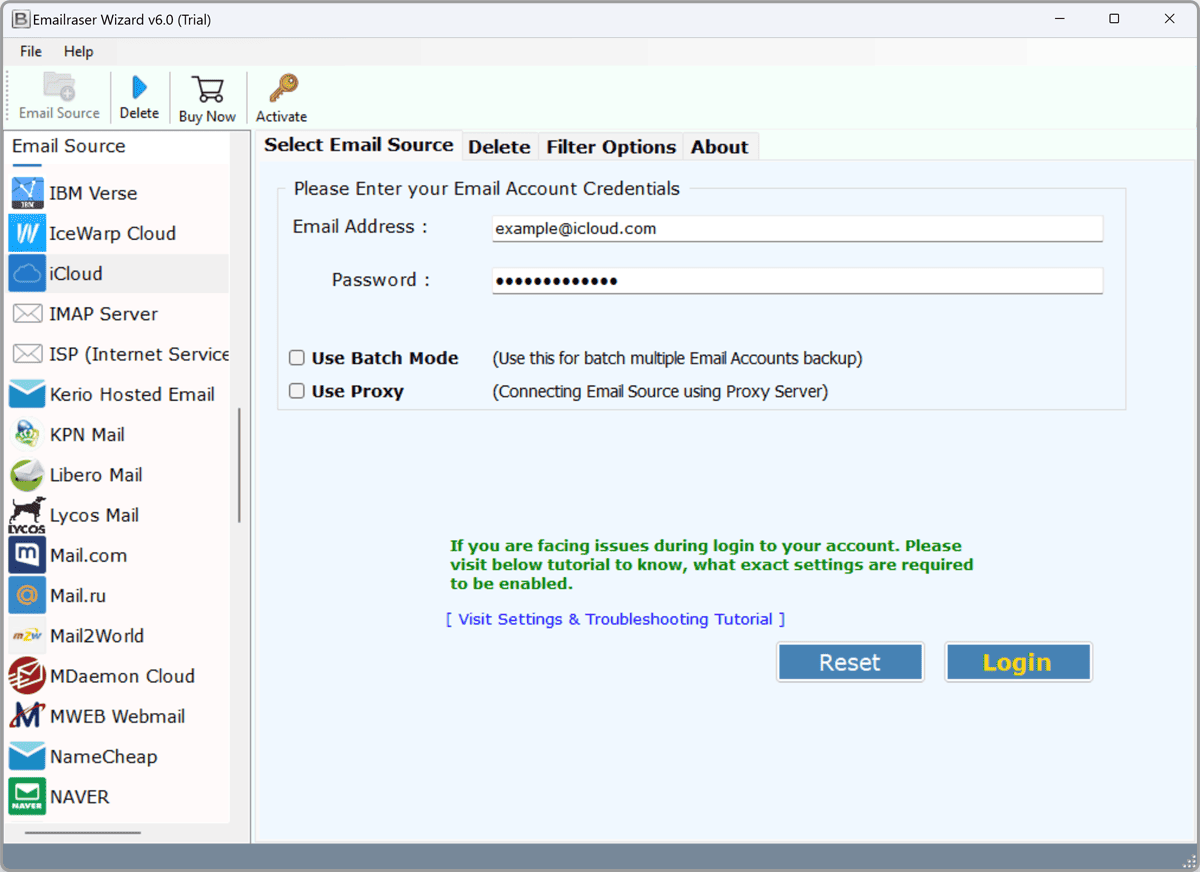Viewport: 1200px width, 872px height.
Task: Click the 'Email Source' panel header text
Action: pyautogui.click(x=69, y=146)
